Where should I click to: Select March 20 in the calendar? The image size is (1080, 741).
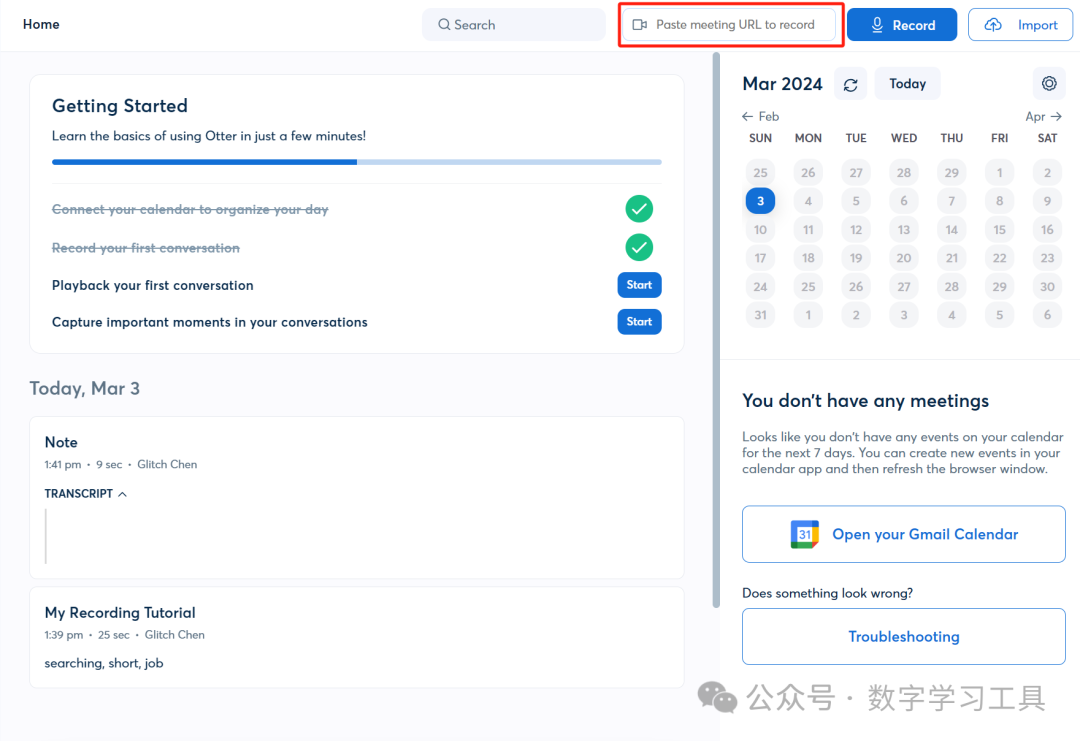click(x=904, y=258)
